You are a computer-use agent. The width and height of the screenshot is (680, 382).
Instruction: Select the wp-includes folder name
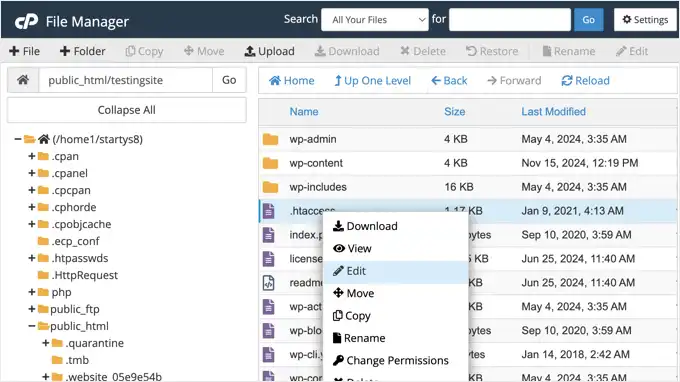pos(318,187)
